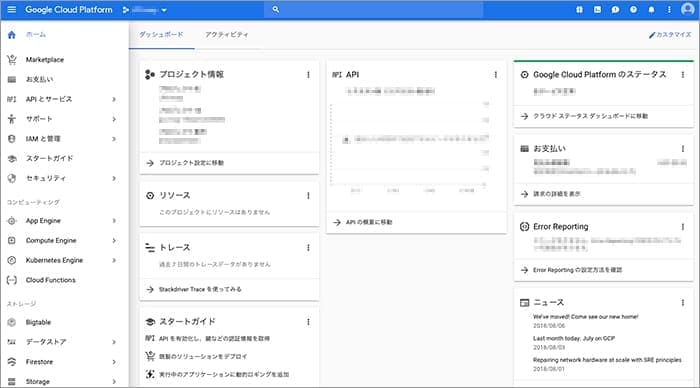Open ニュース card three-dot menu
This screenshot has width=700, height=388.
(683, 303)
